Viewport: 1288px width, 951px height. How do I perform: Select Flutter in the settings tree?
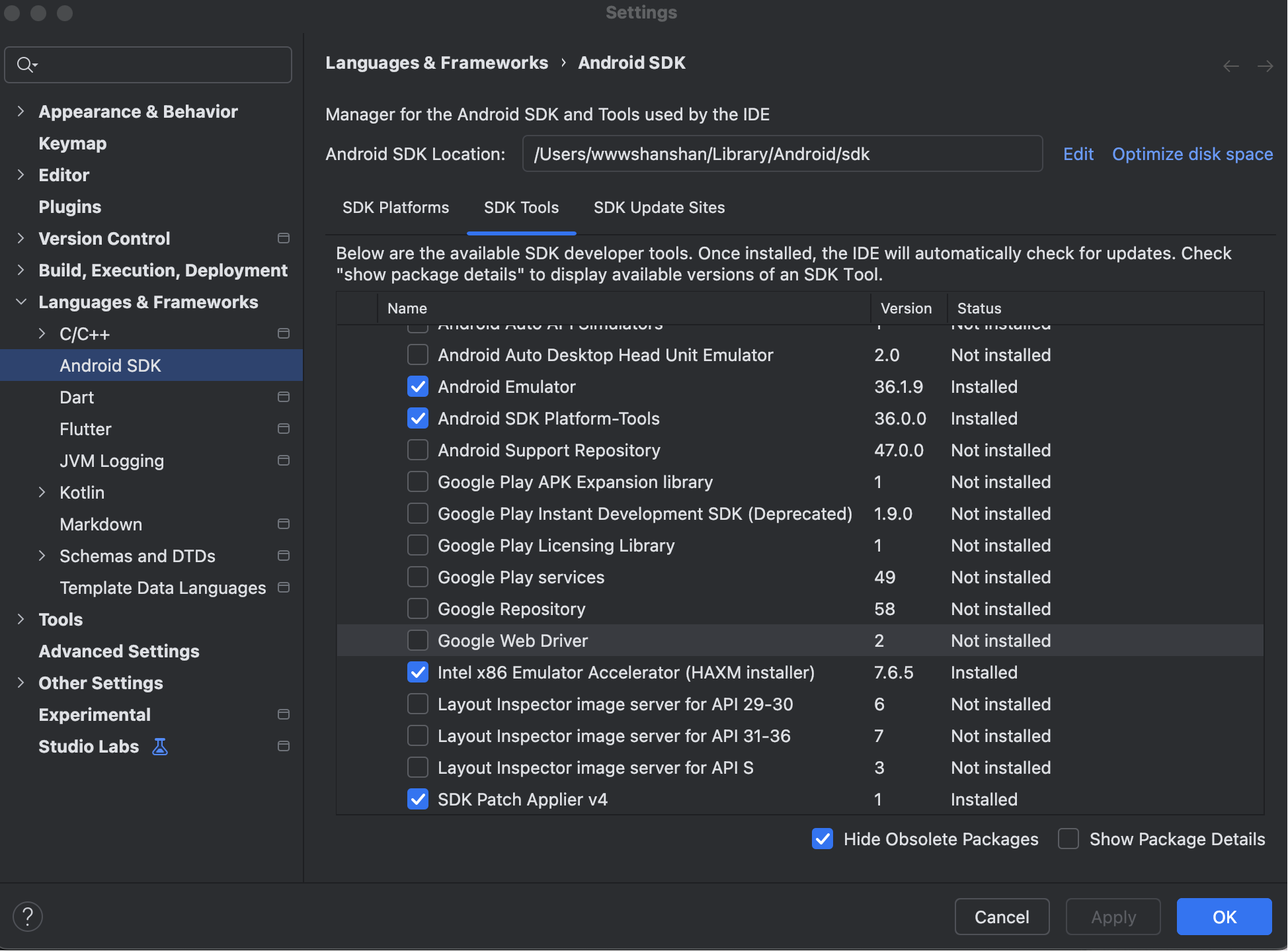click(x=85, y=429)
